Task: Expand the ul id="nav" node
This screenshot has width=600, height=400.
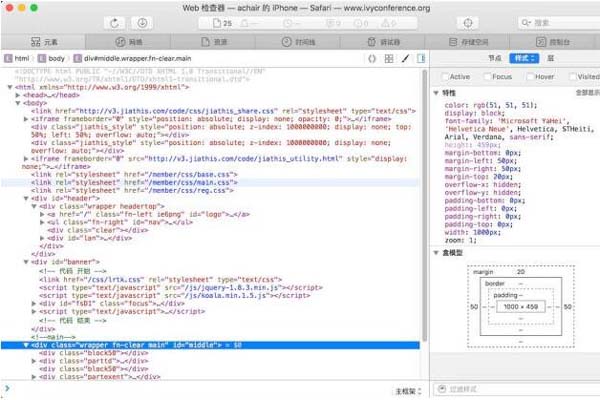Action: point(42,222)
